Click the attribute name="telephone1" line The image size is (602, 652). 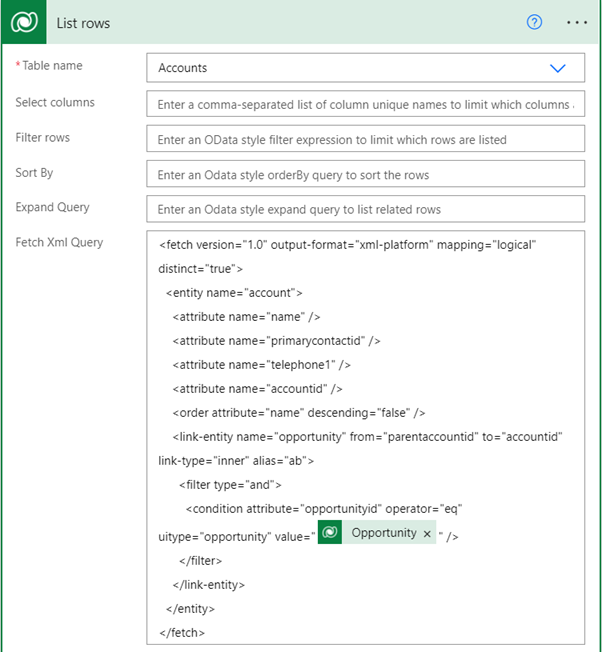(x=262, y=365)
